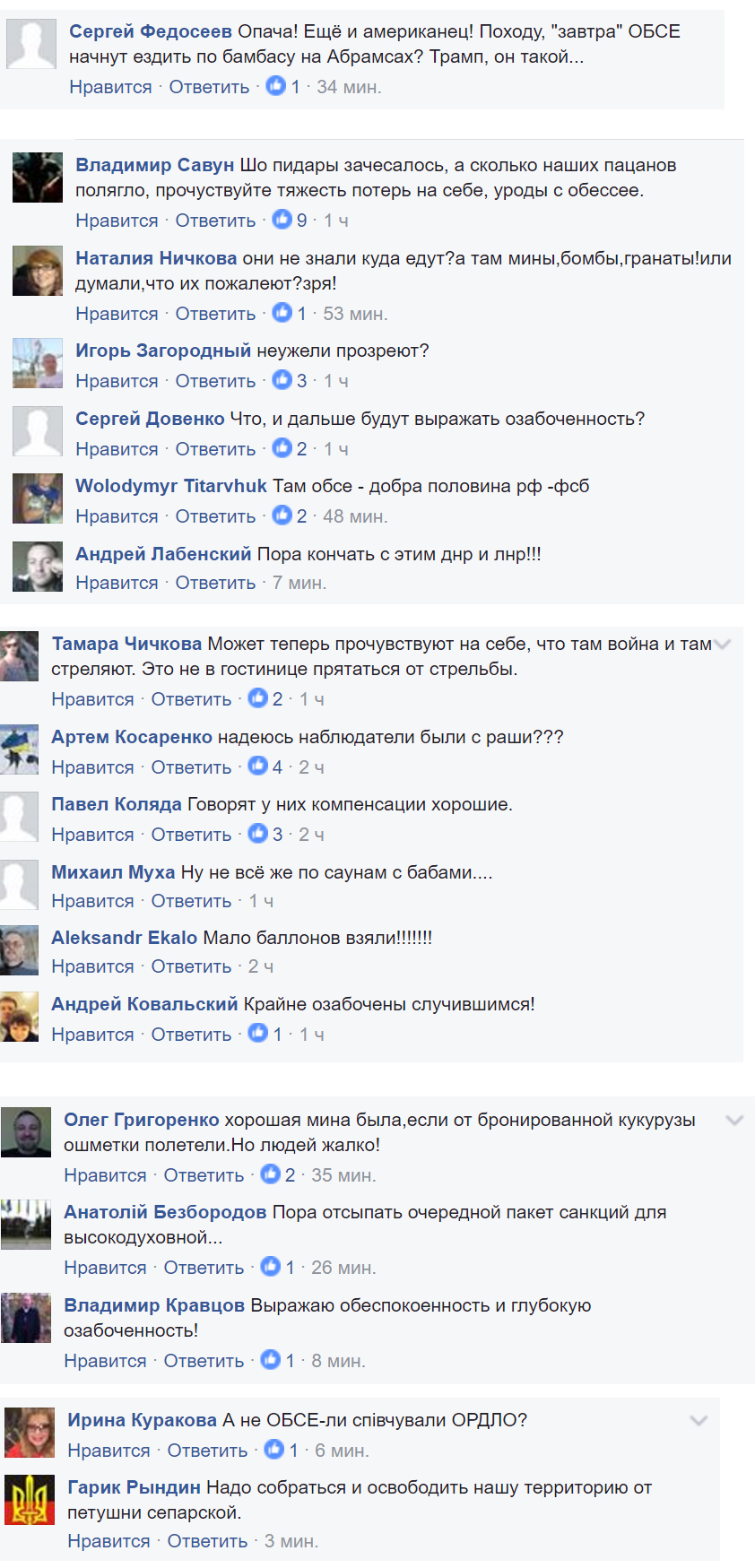Click like icon under Ирина Куракова's comment
The width and height of the screenshot is (755, 1568).
tap(274, 1449)
